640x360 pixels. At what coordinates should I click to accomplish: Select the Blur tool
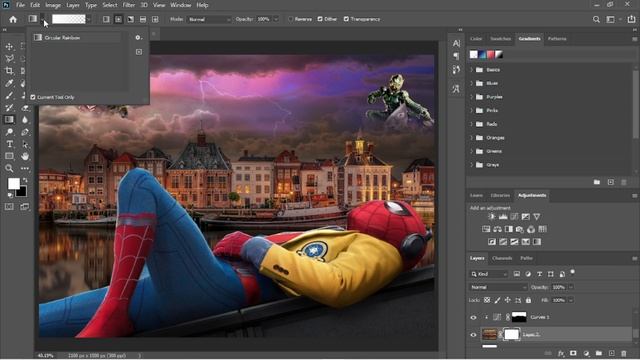(x=25, y=120)
